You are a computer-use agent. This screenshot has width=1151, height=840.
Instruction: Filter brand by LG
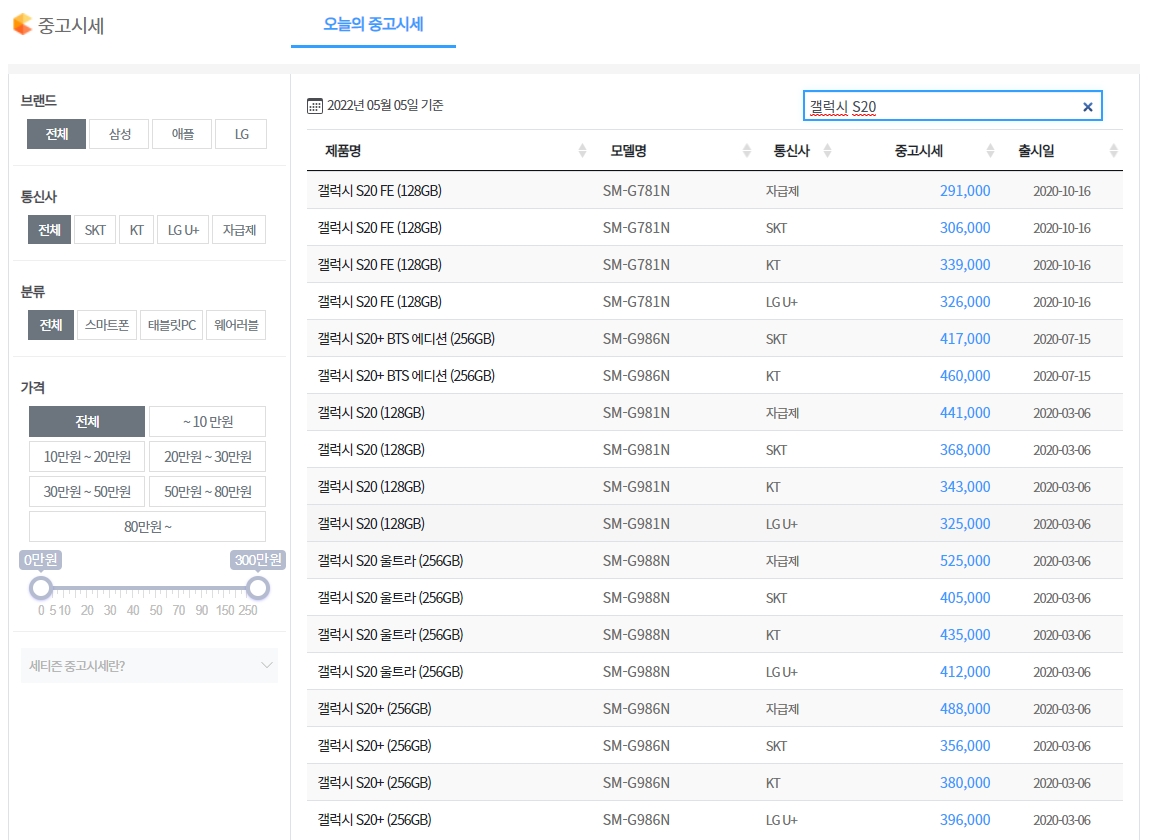[242, 134]
